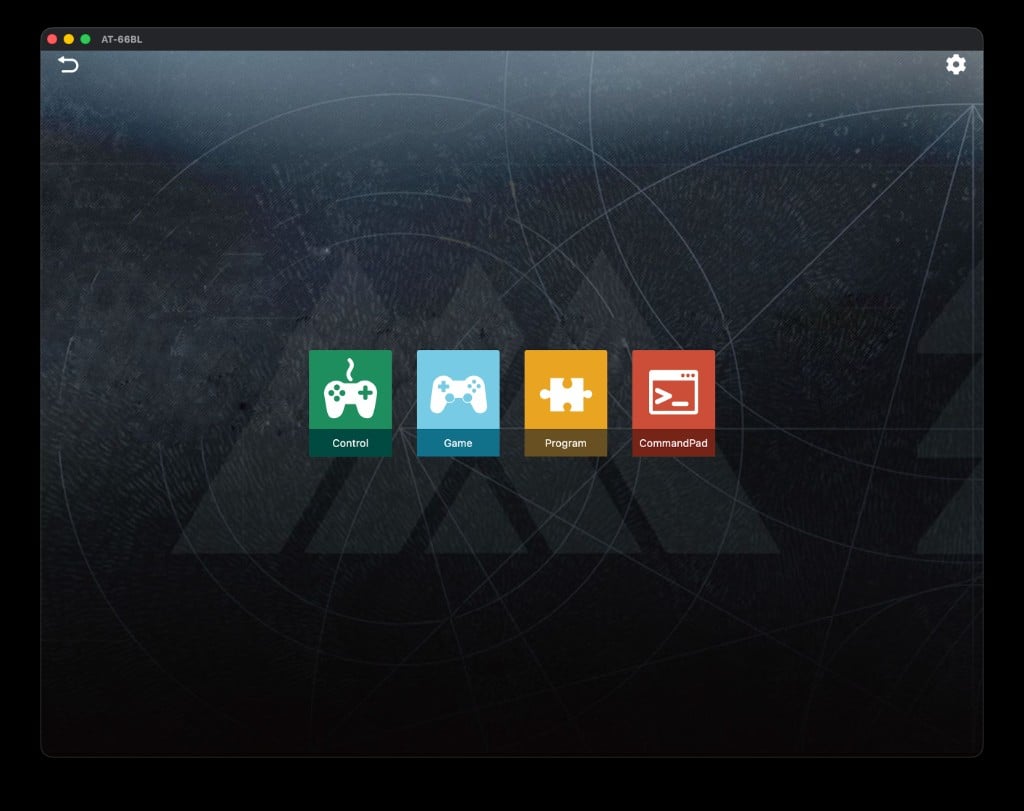Go back using the return arrow
This screenshot has width=1024, height=811.
68,64
